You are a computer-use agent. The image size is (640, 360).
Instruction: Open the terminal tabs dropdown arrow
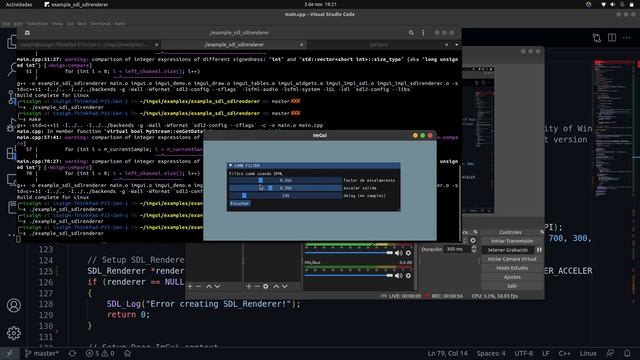[x=456, y=44]
